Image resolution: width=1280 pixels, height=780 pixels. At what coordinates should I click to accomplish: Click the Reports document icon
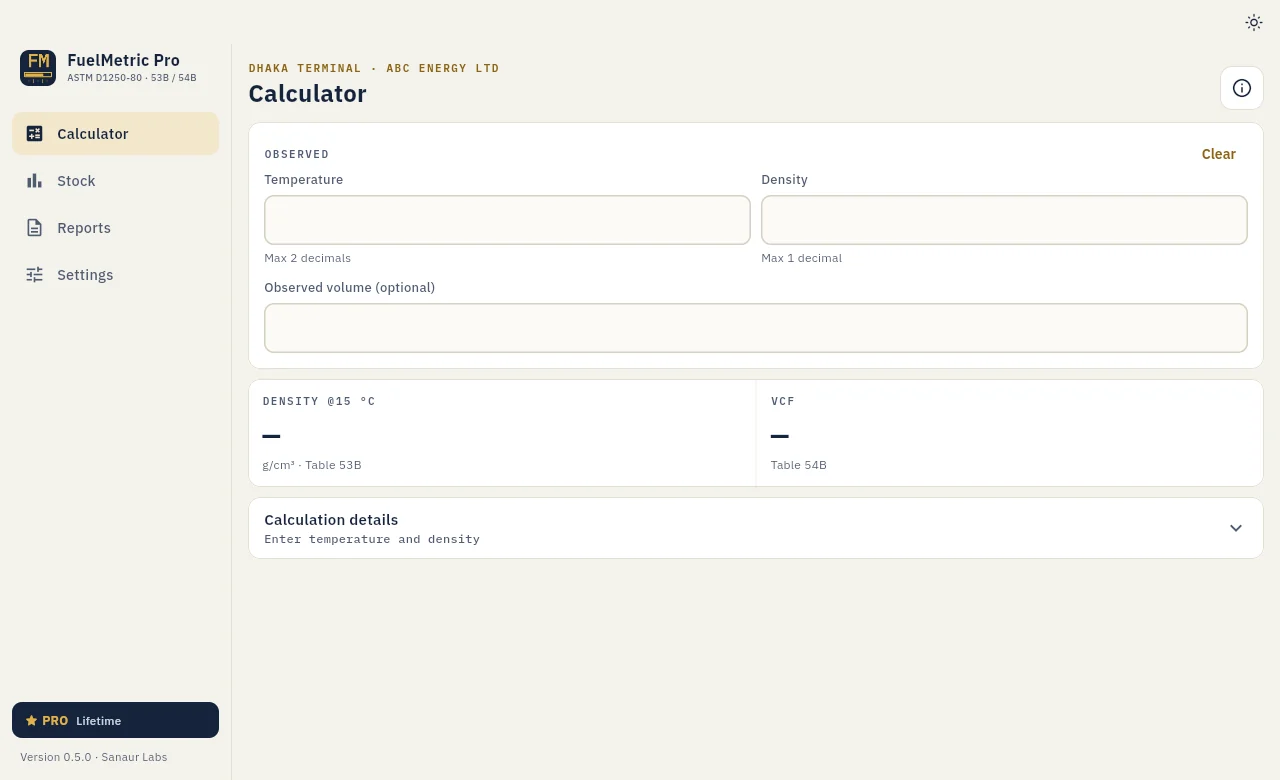[35, 228]
